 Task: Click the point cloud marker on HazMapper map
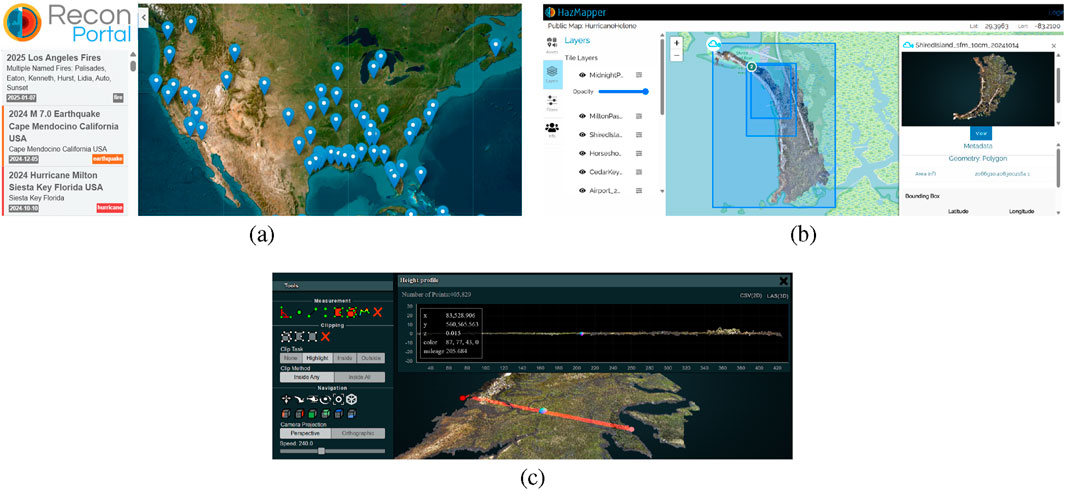click(x=713, y=45)
